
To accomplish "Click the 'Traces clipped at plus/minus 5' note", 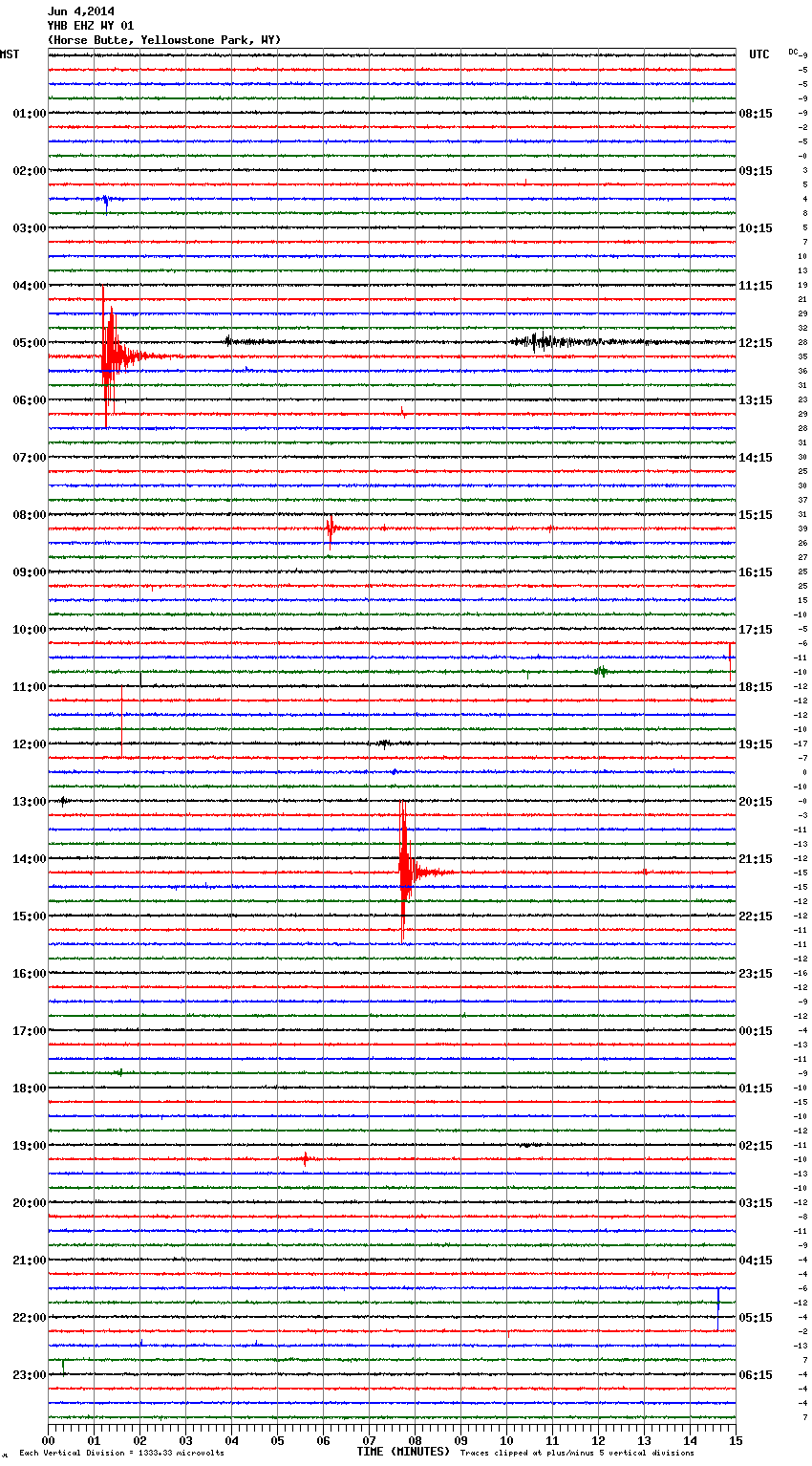I will (577, 1454).
